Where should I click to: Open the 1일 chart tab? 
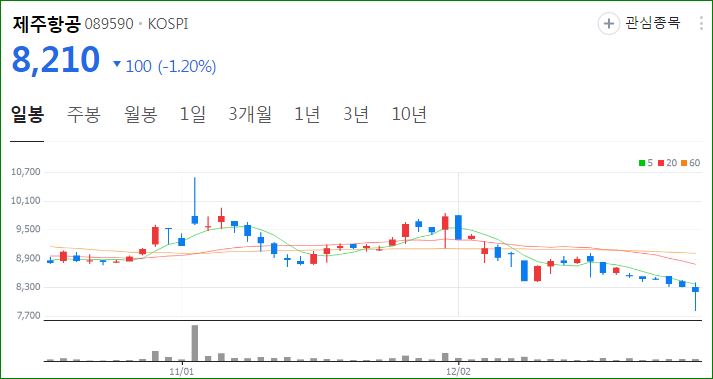[x=193, y=115]
